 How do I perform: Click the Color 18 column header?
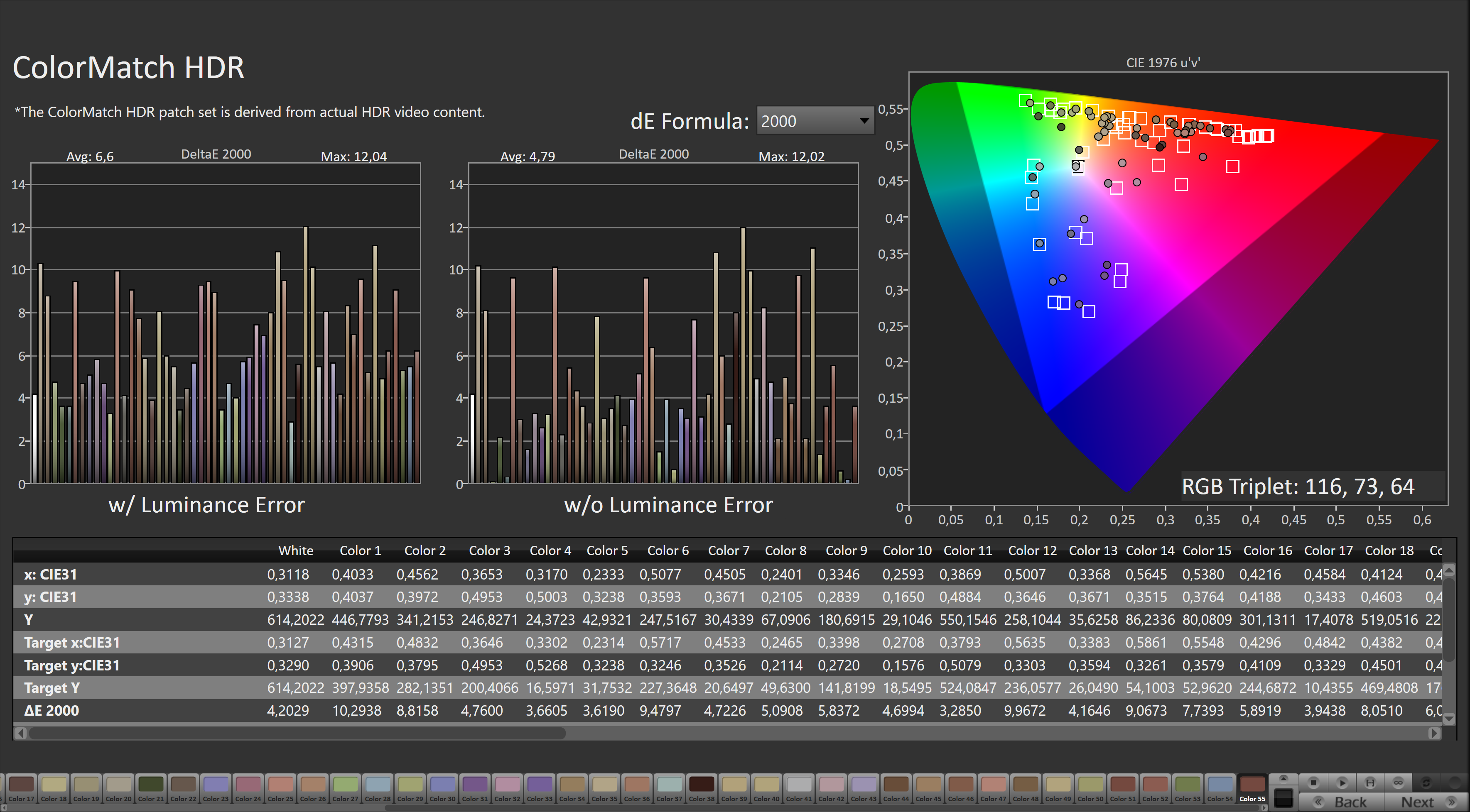[1389, 550]
